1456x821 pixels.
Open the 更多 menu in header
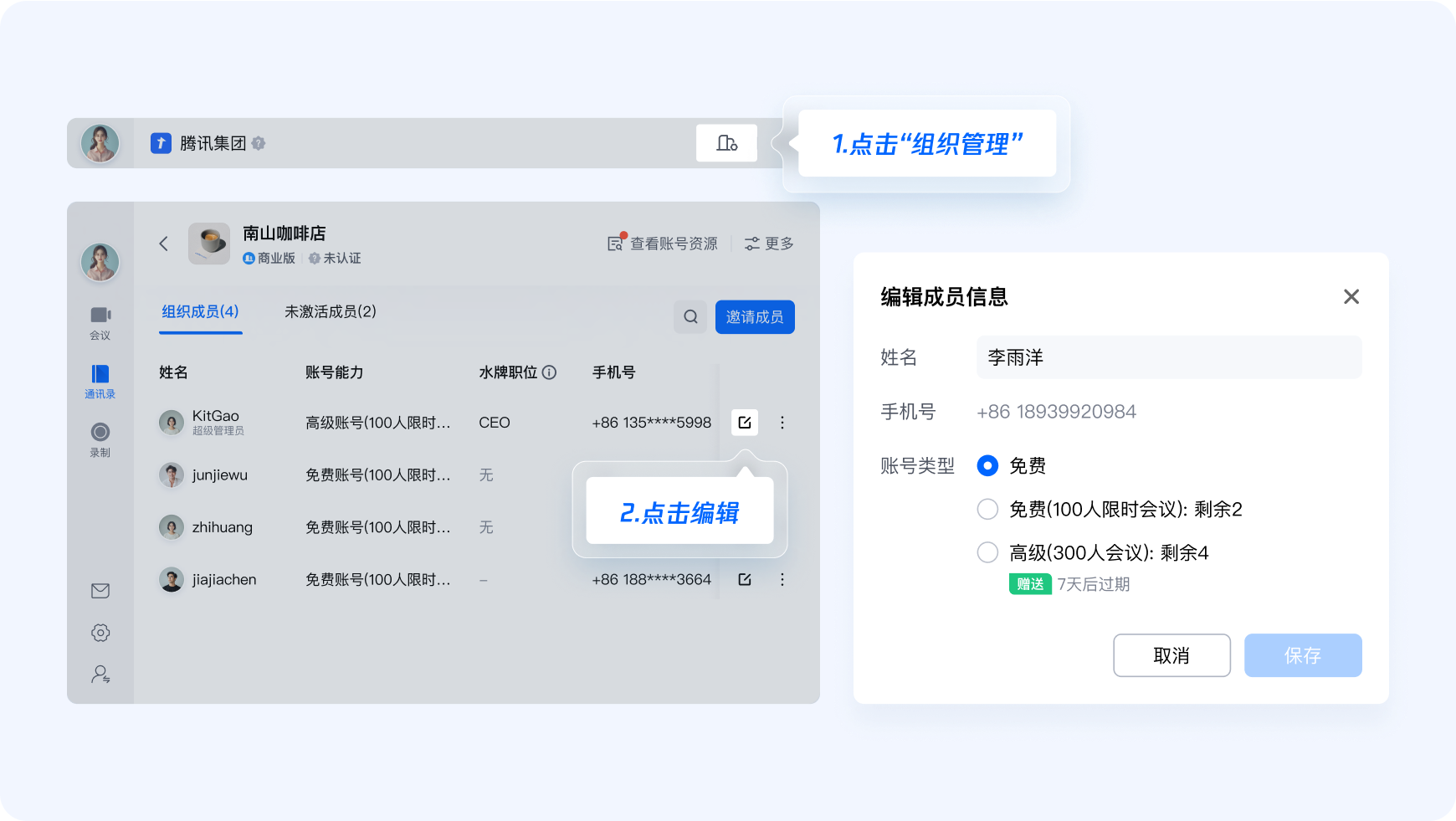[x=769, y=244]
